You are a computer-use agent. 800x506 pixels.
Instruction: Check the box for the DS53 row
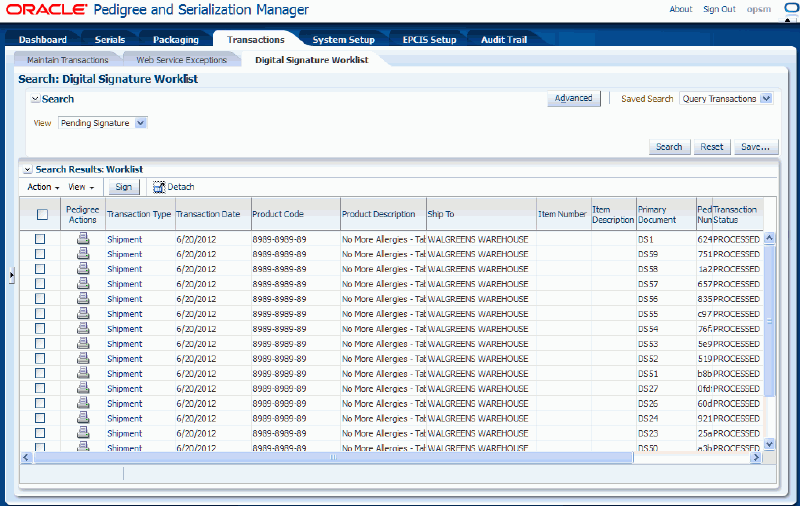(x=40, y=343)
